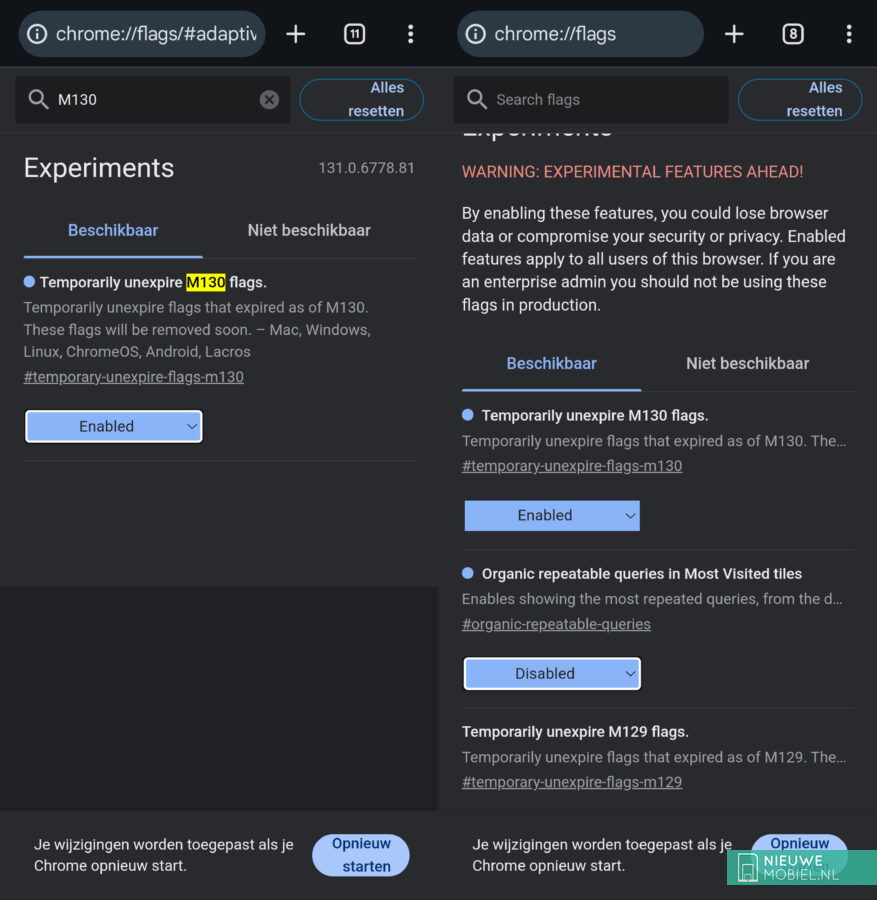Open left browser three-dot menu
The image size is (877, 900).
tap(410, 34)
